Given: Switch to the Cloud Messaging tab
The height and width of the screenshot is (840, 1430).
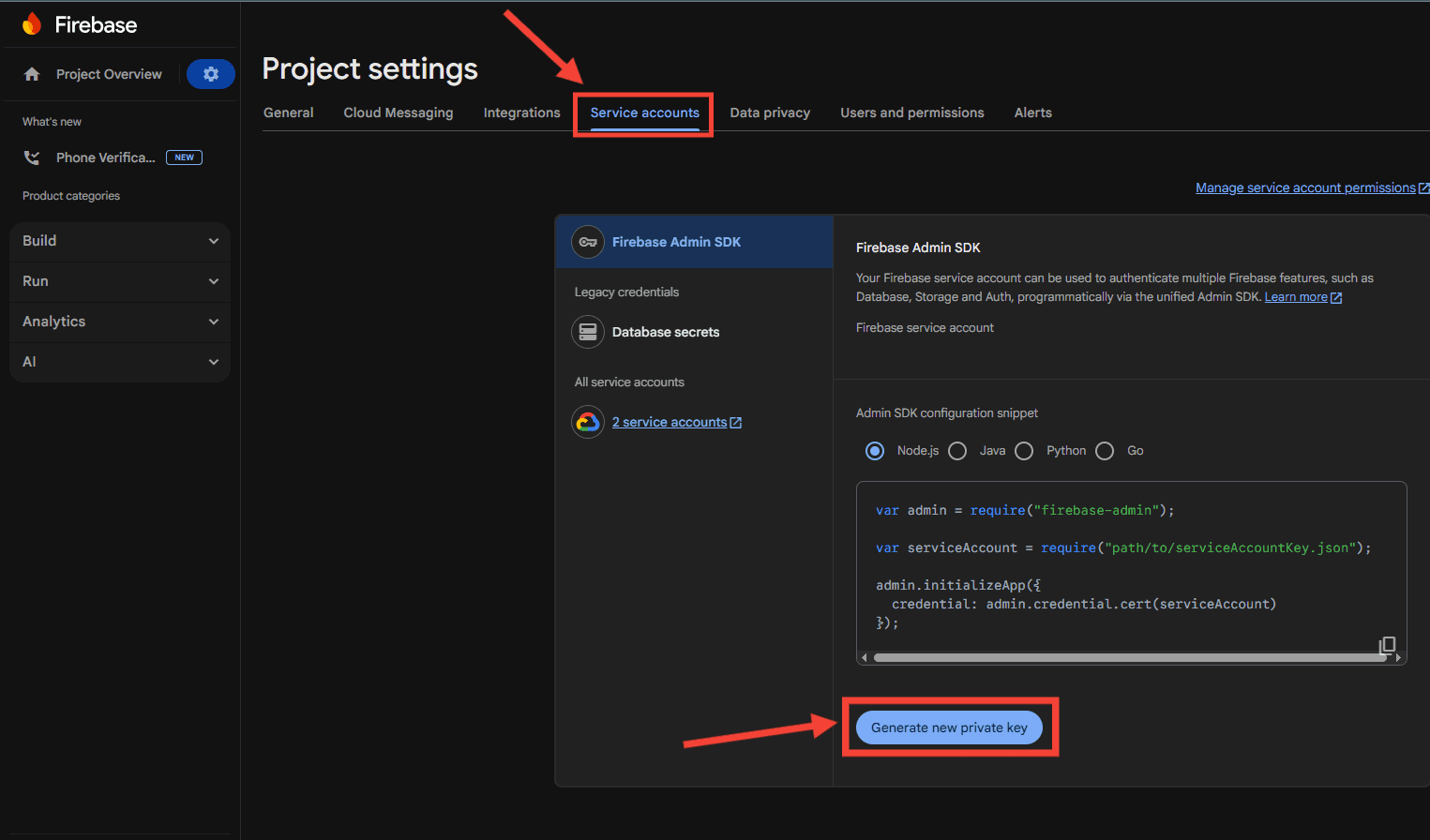Looking at the screenshot, I should [x=399, y=112].
